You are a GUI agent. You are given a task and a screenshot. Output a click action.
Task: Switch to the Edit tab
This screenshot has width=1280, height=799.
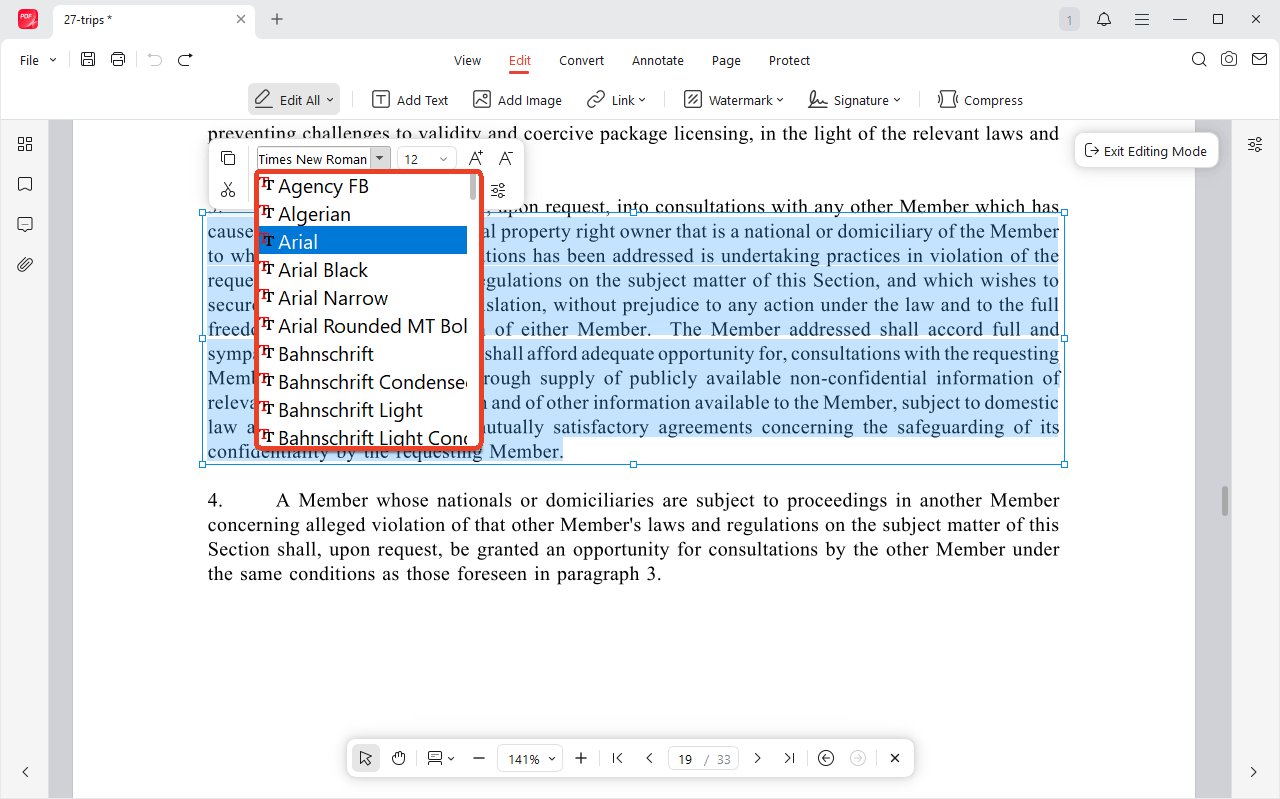[x=519, y=60]
